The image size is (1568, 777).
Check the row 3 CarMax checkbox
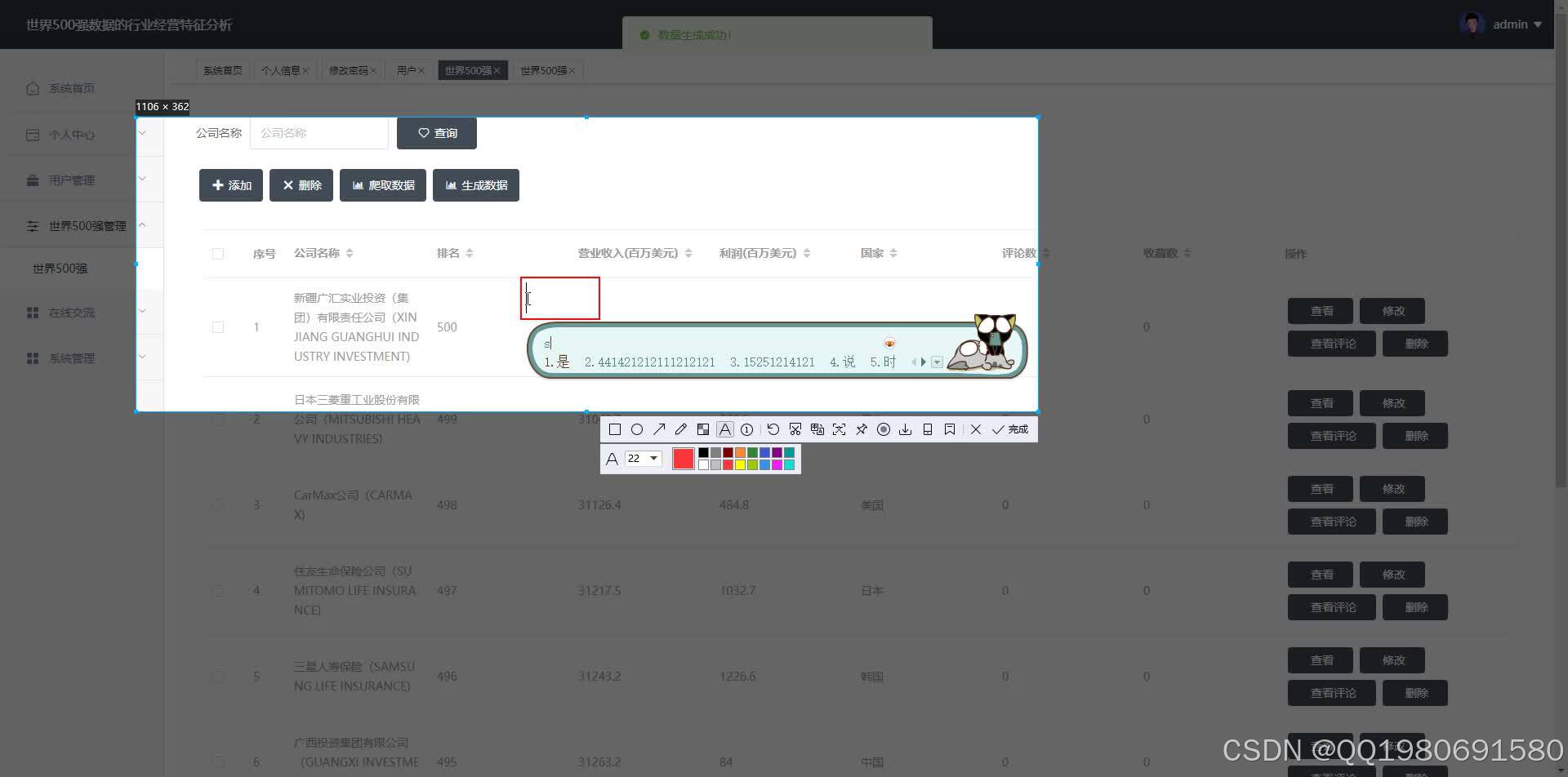point(218,505)
